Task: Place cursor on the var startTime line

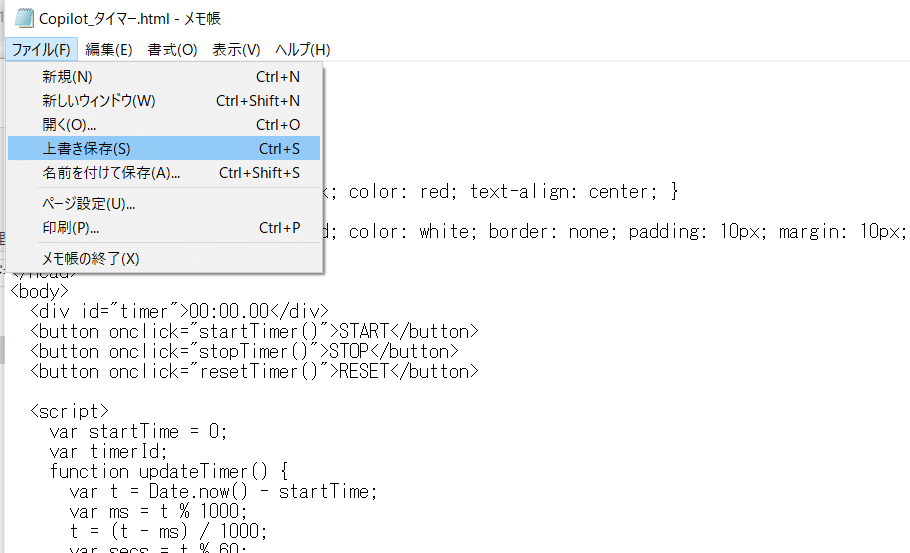Action: point(138,432)
